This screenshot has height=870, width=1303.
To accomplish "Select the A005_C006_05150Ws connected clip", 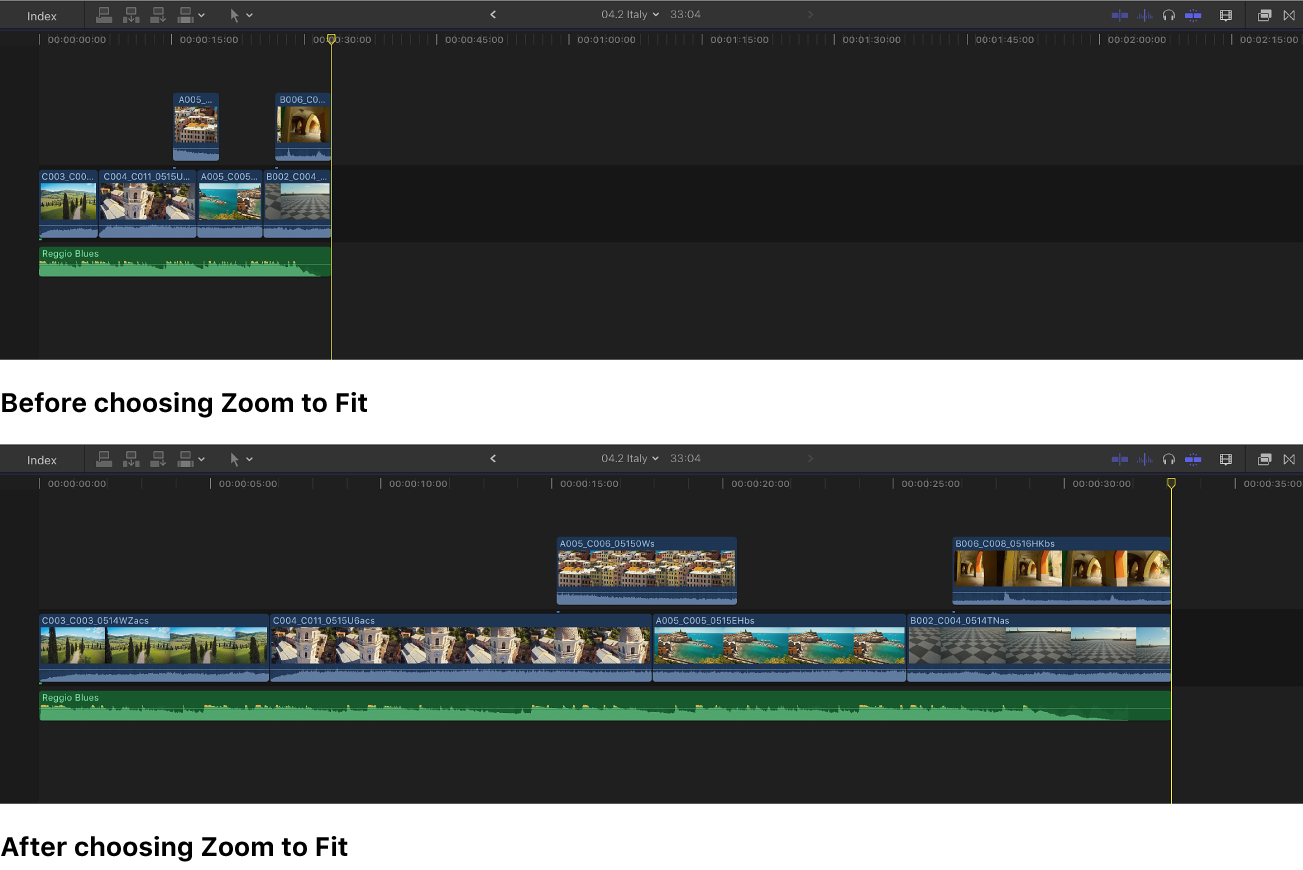I will click(x=646, y=570).
